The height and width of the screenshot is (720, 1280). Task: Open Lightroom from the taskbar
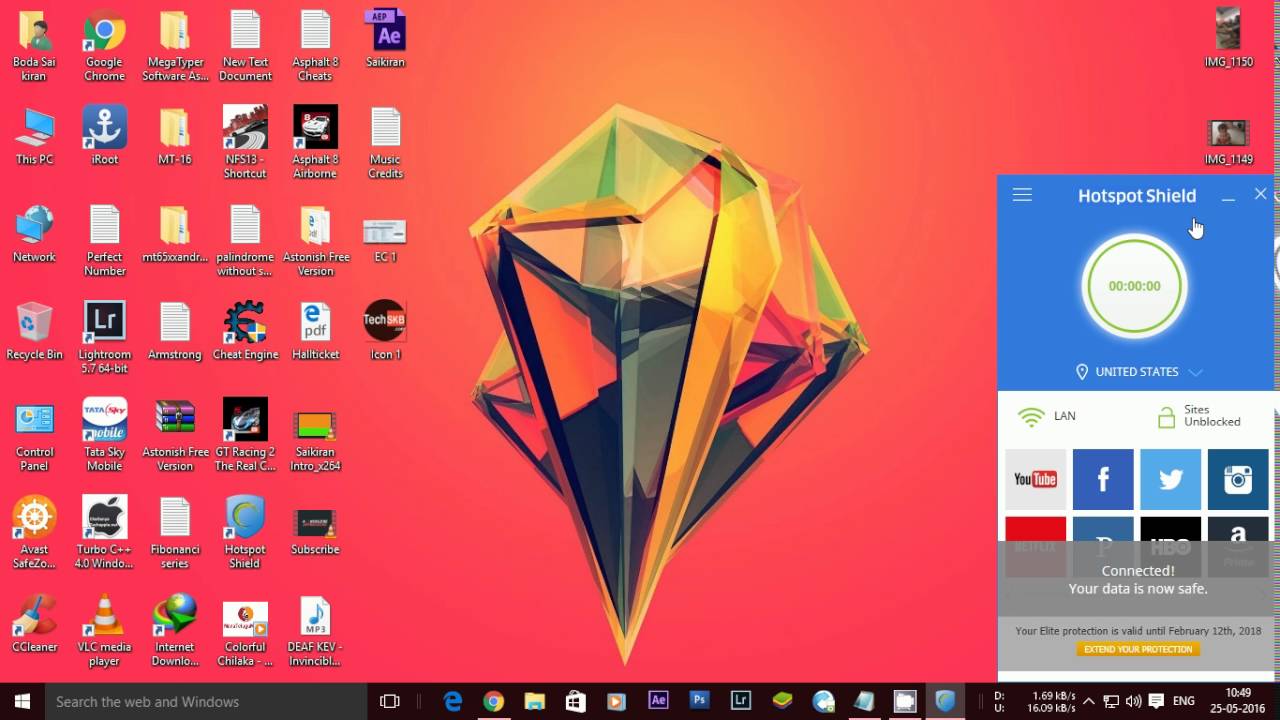click(x=741, y=702)
